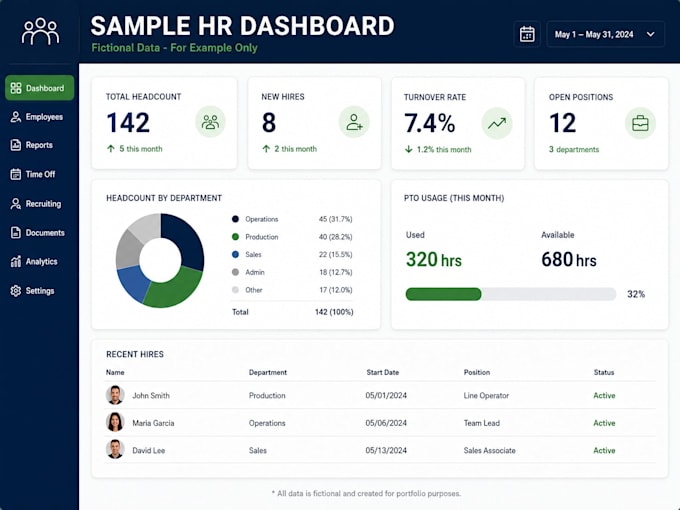Click the Time Off calendar icon
This screenshot has height=510, width=680.
point(16,174)
